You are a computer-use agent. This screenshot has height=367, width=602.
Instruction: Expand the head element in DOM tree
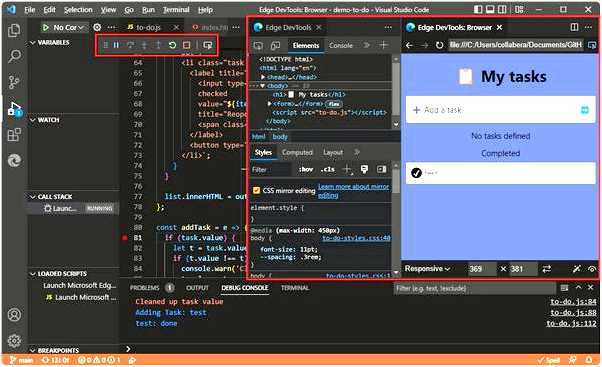[x=263, y=77]
